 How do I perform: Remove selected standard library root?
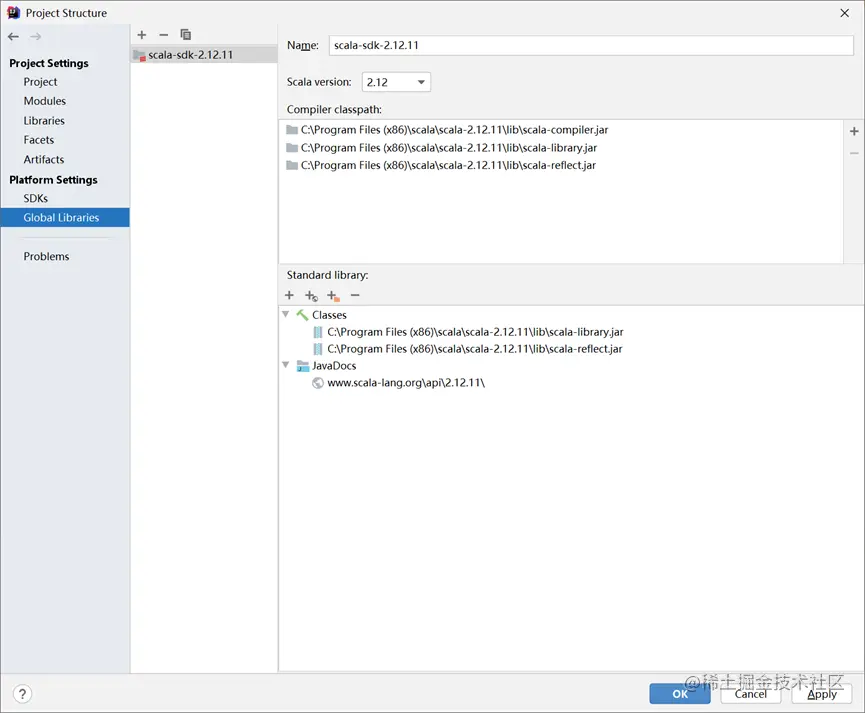point(355,295)
